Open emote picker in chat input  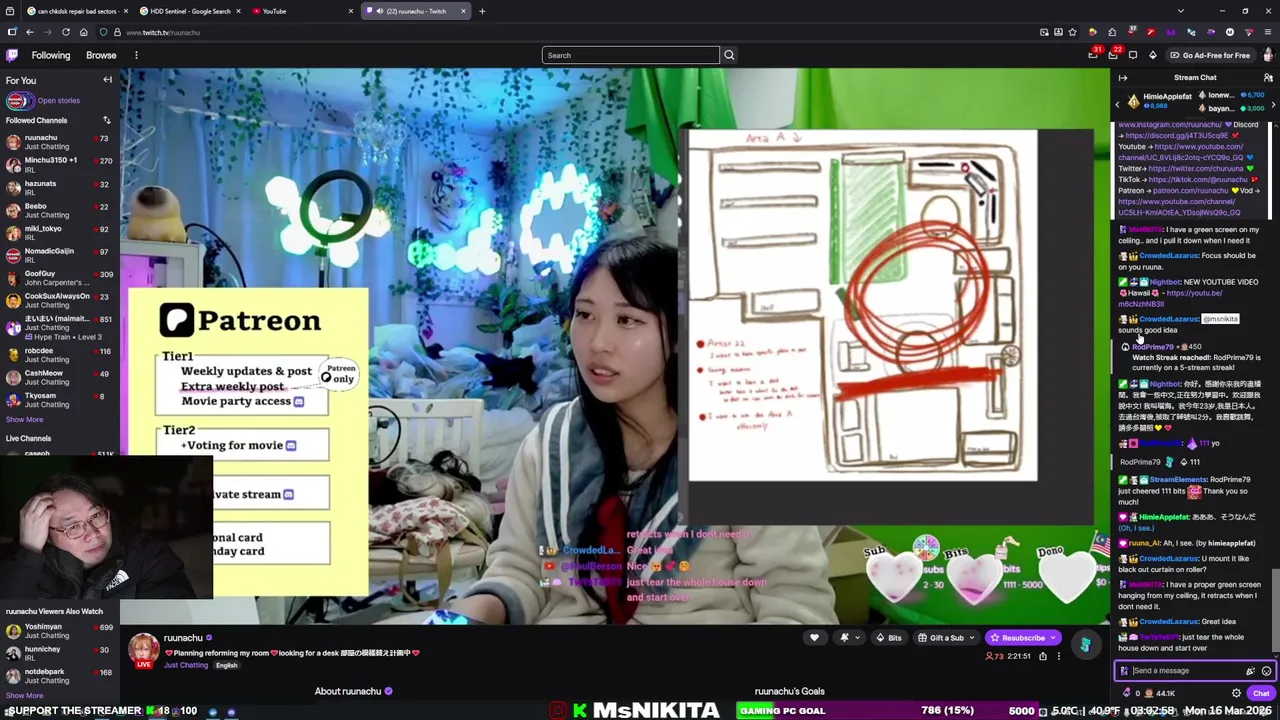pos(1266,671)
